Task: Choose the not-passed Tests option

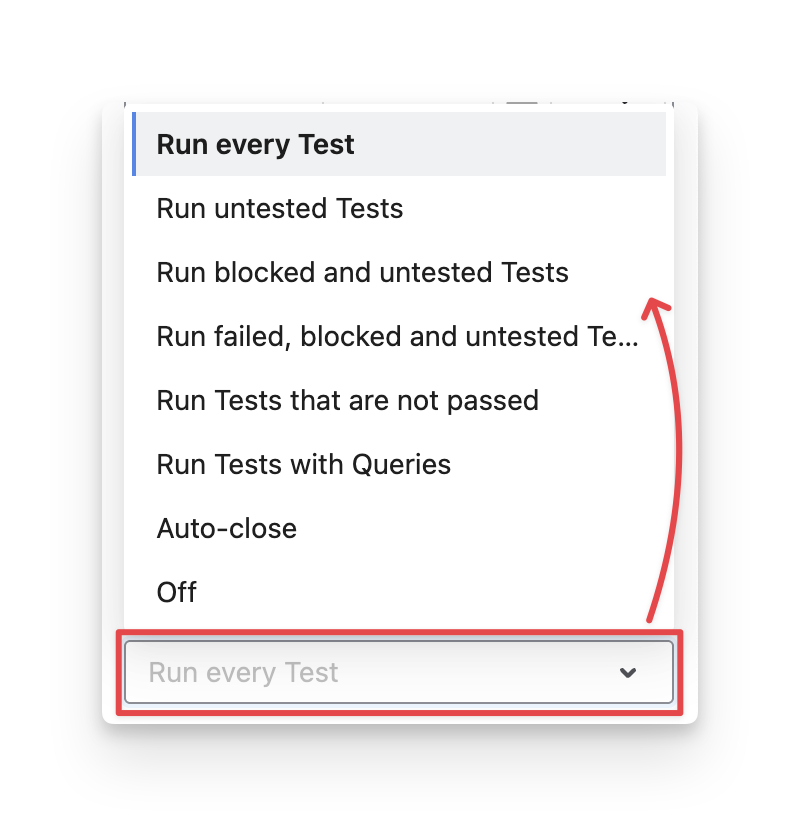Action: (x=347, y=401)
